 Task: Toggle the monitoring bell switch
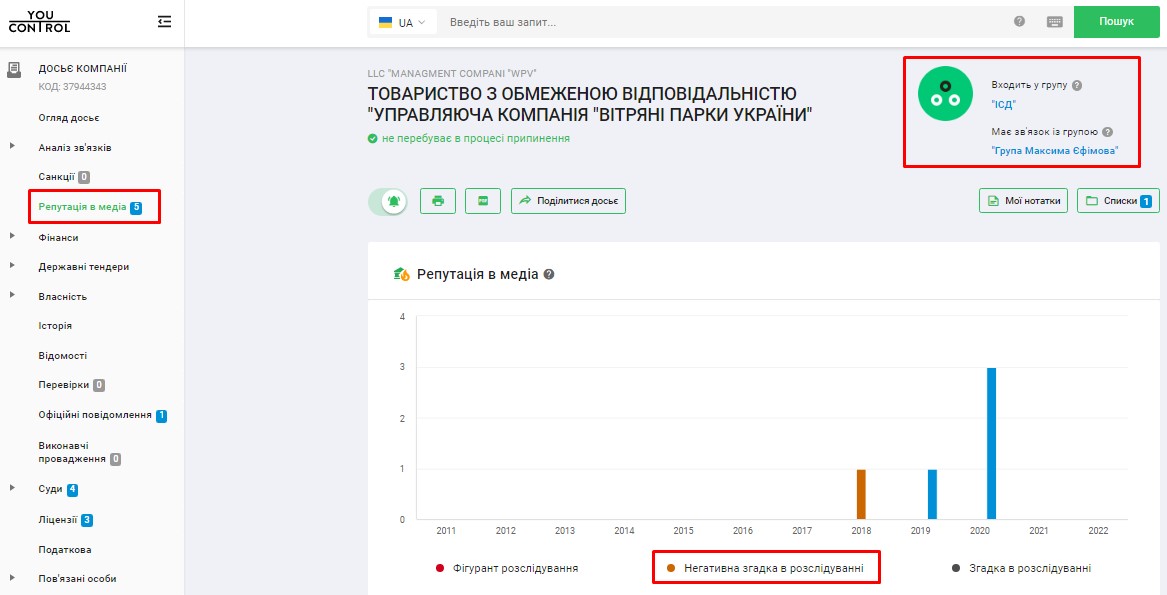(x=387, y=201)
